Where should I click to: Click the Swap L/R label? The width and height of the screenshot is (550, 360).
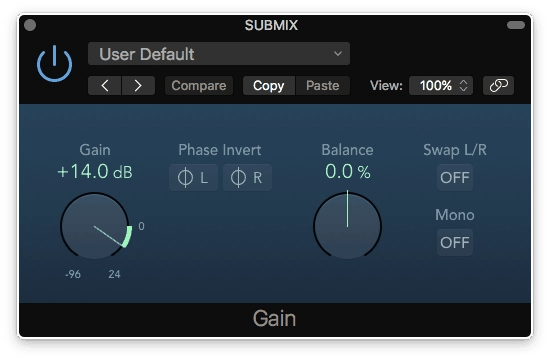pos(455,150)
